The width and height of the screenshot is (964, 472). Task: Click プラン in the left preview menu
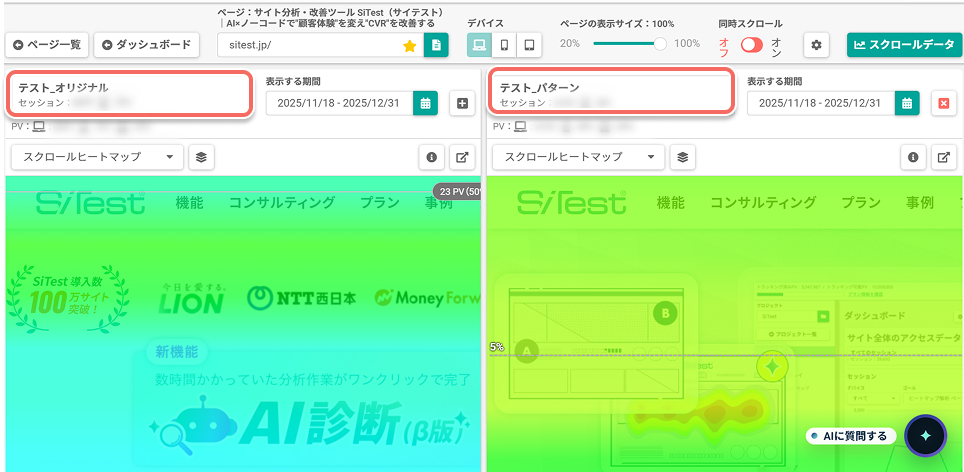380,202
